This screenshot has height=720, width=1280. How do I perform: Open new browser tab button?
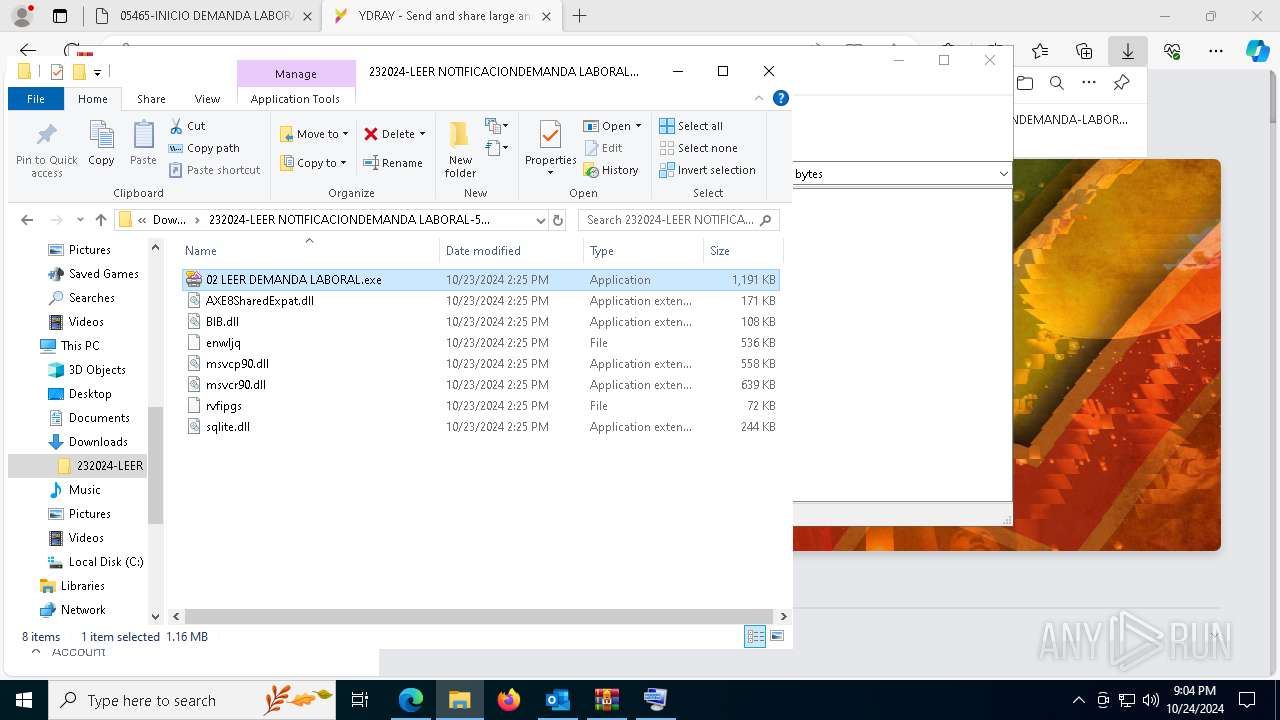pos(579,16)
